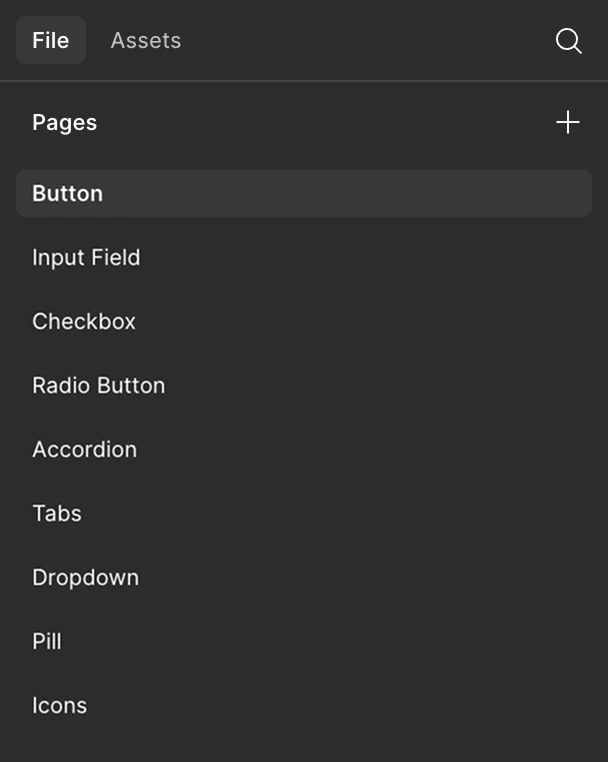
Task: Select the File tab
Action: 51,41
